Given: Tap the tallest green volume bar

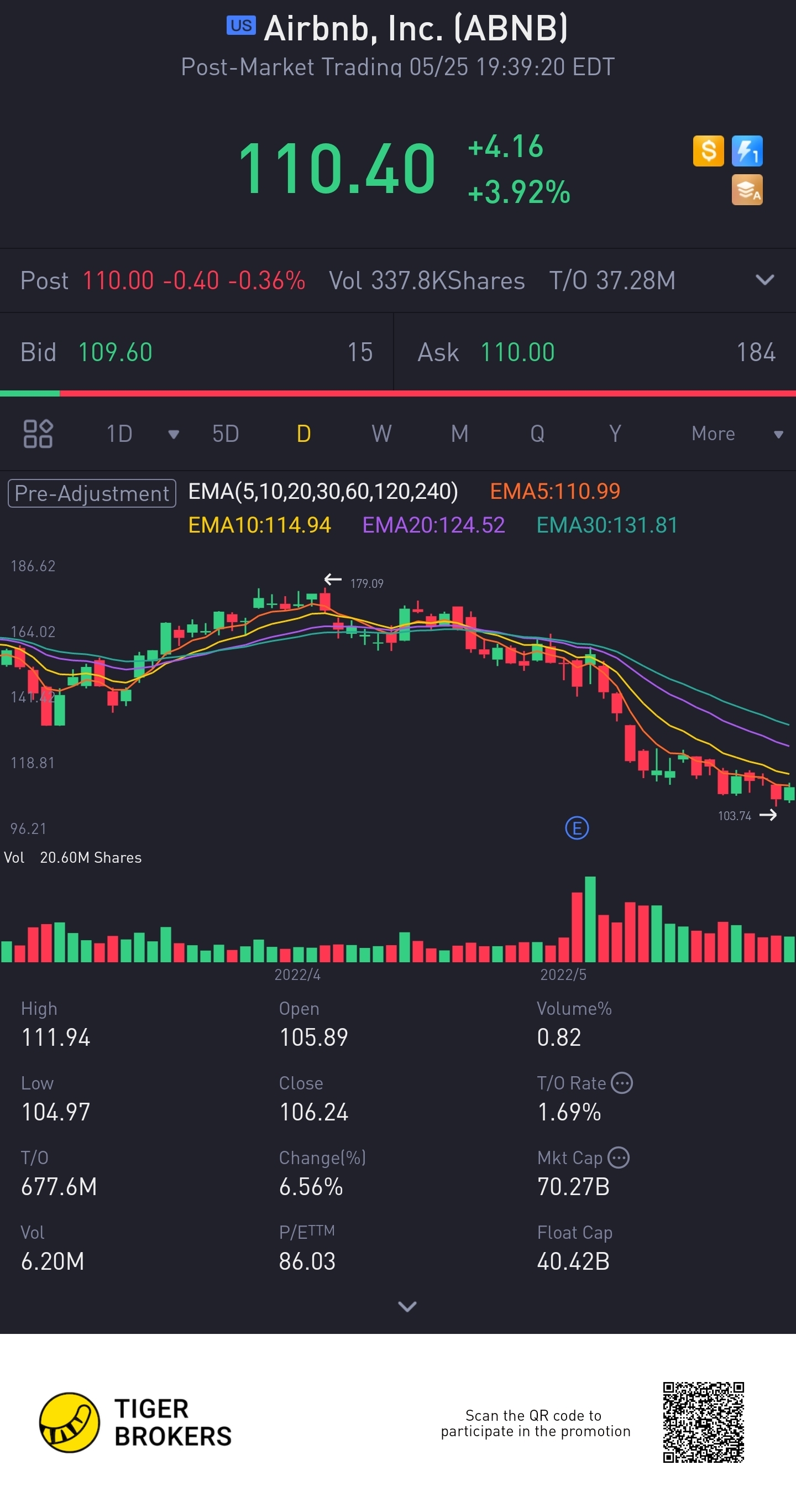Looking at the screenshot, I should (590, 919).
